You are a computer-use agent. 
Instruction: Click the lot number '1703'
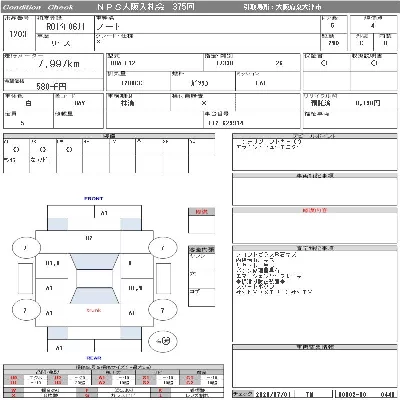pyautogui.click(x=18, y=34)
